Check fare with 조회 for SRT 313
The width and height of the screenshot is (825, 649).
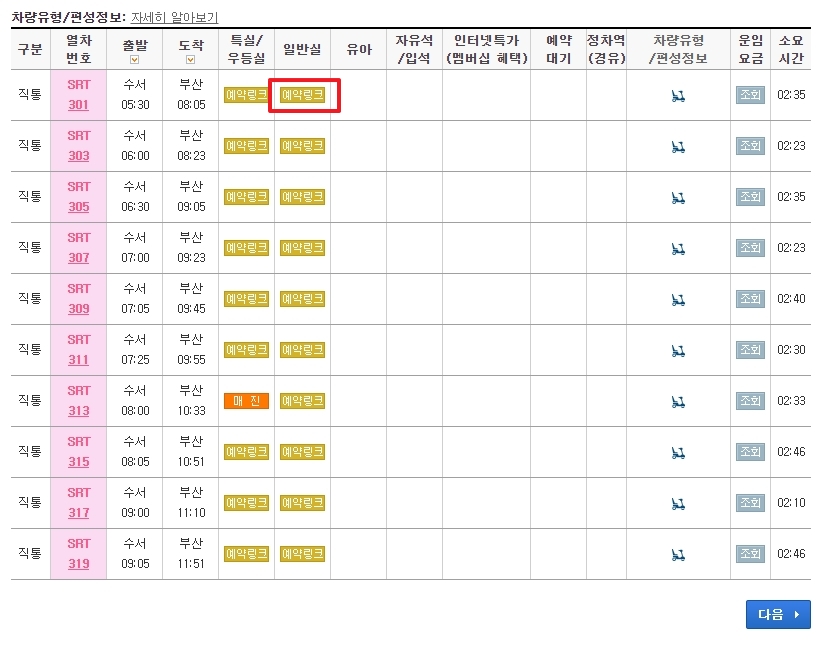coord(750,401)
